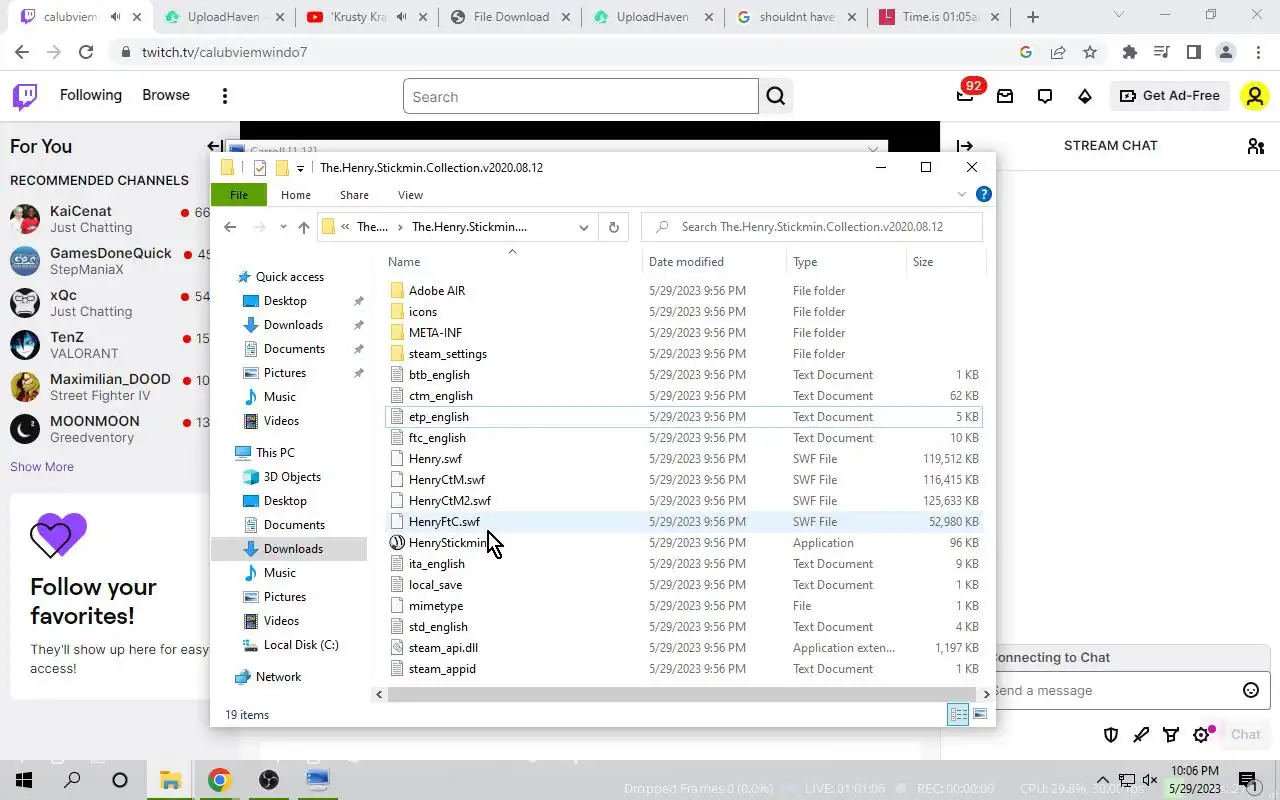Toggle Chrome side panel icon
The height and width of the screenshot is (800, 1280).
tap(1193, 52)
